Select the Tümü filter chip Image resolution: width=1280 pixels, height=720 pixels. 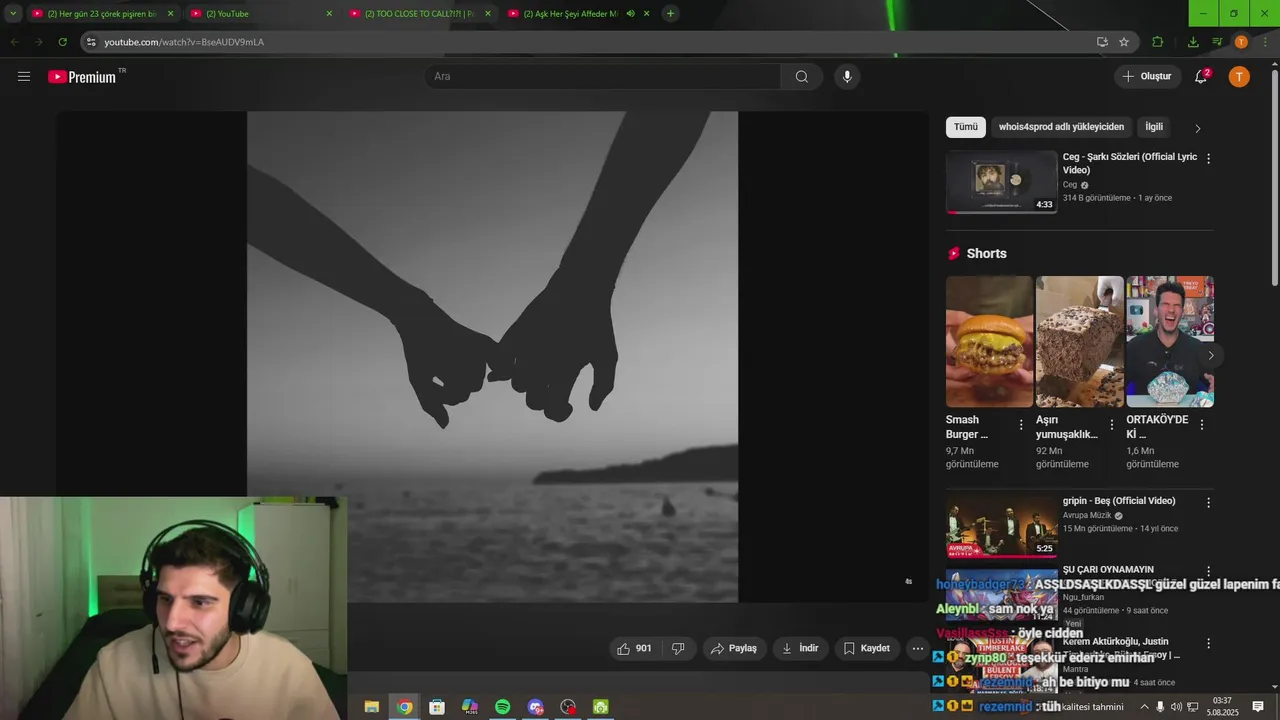[965, 127]
